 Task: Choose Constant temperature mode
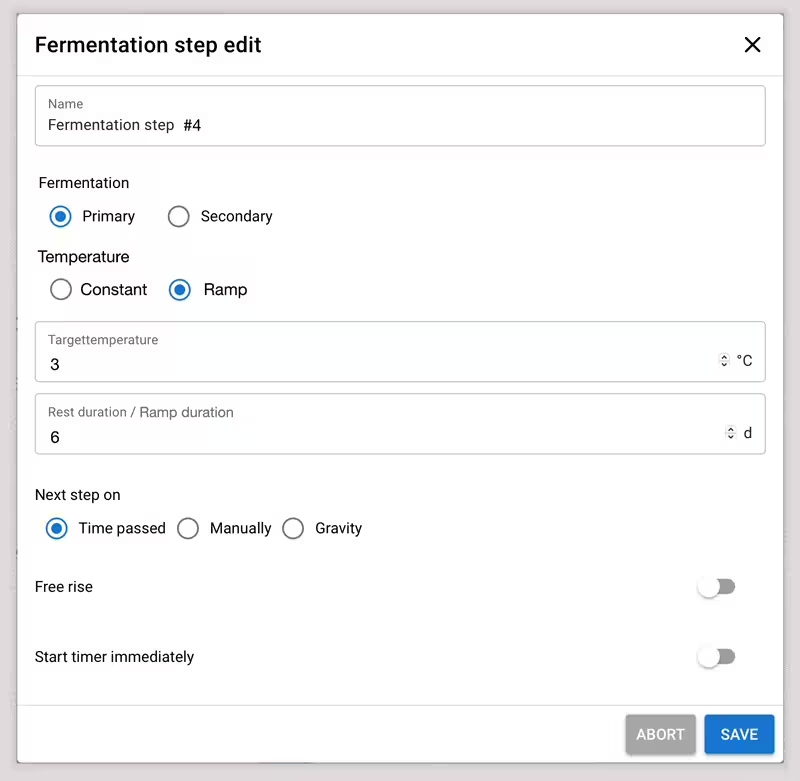61,290
